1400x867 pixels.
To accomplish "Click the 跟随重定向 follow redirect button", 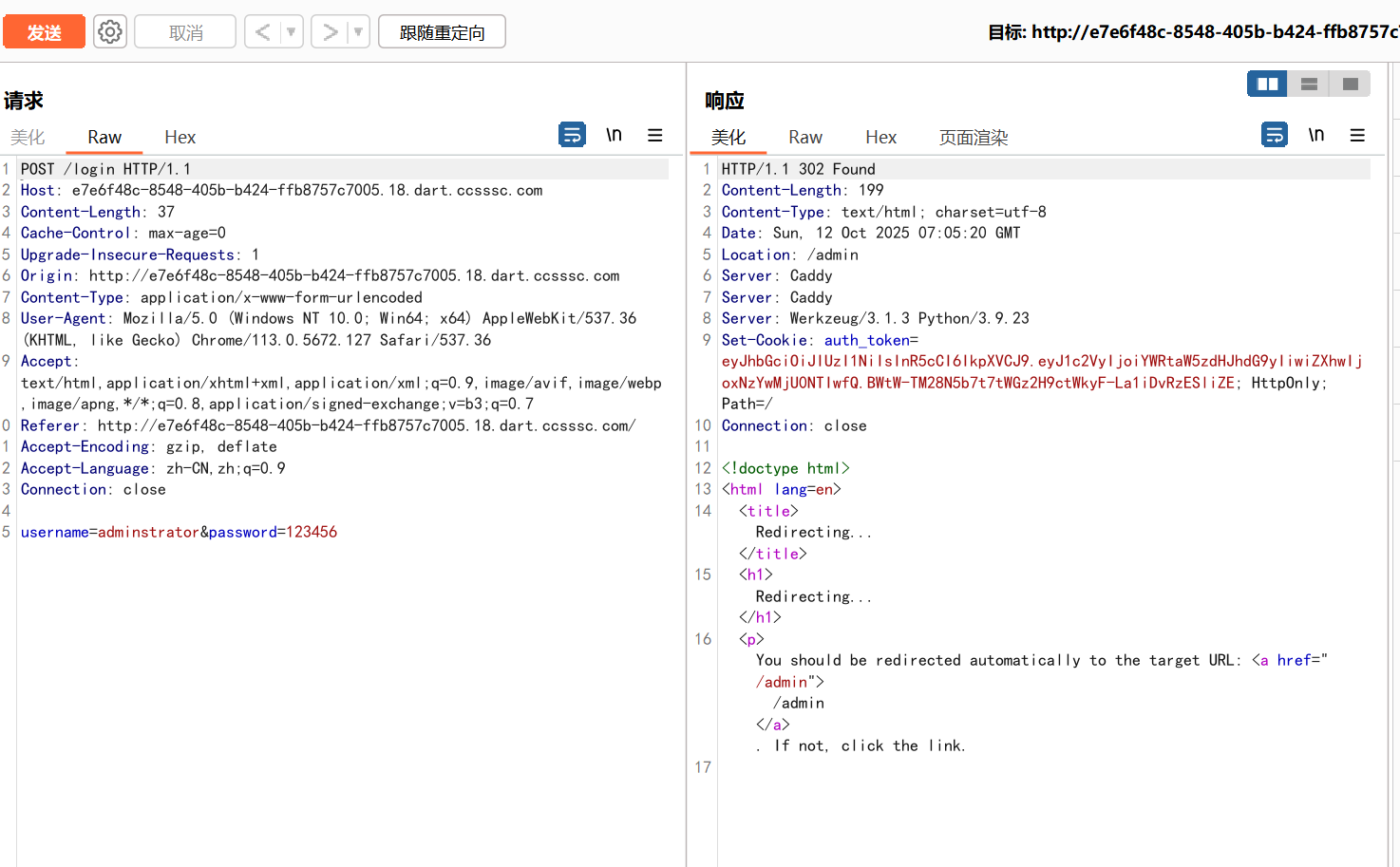I will [442, 32].
